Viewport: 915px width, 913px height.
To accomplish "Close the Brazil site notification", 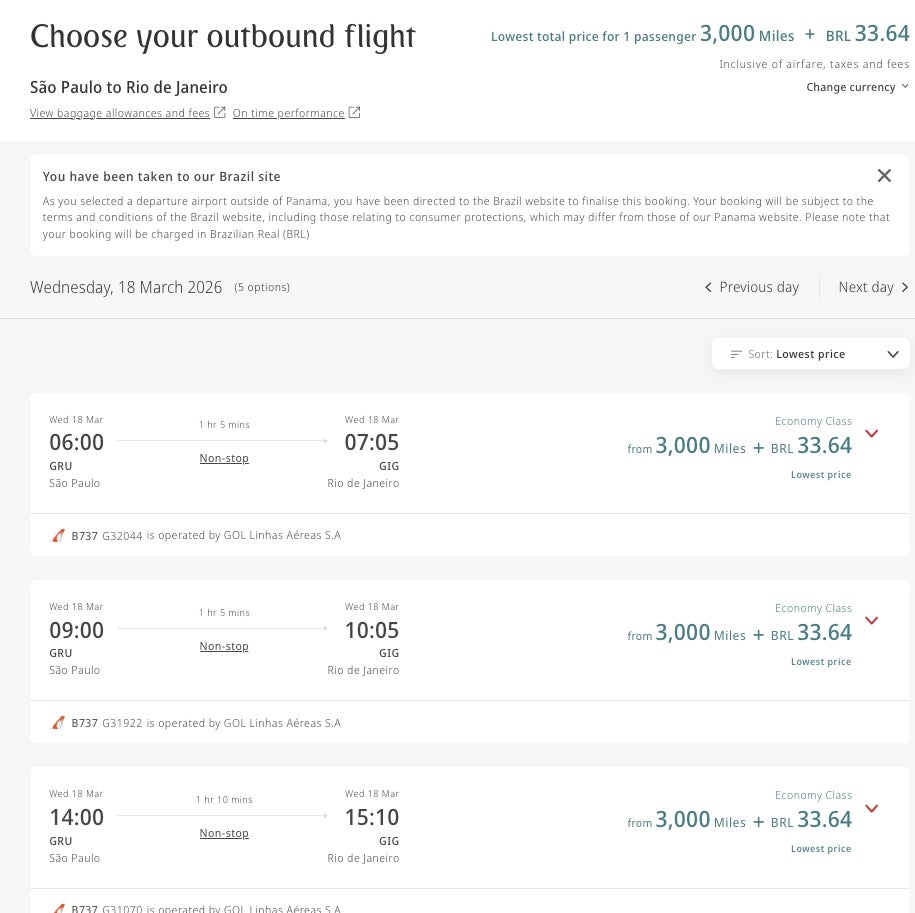I will pyautogui.click(x=884, y=176).
